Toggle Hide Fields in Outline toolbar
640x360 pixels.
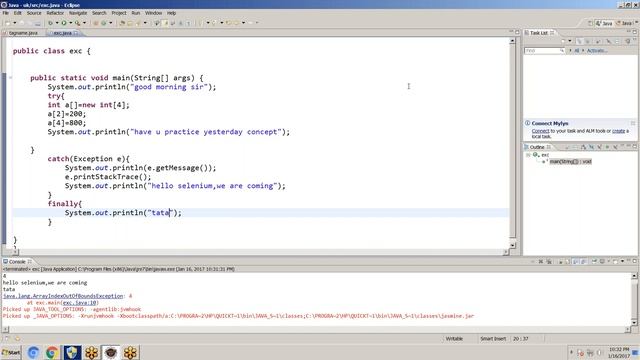[x=591, y=147]
